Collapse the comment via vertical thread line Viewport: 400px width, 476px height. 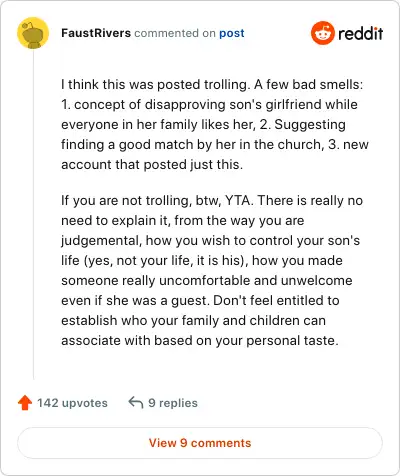point(33,215)
